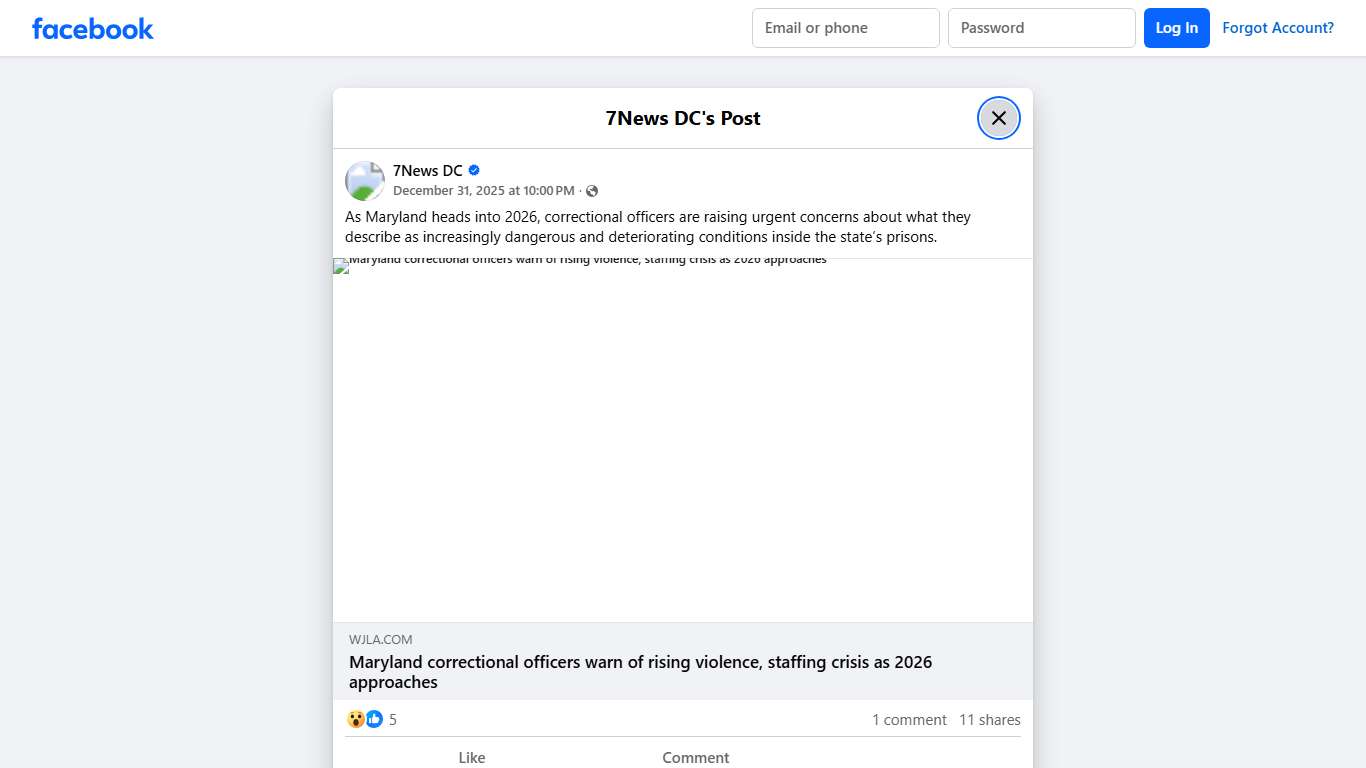Open the Maryland correctional officers article image

(682, 440)
